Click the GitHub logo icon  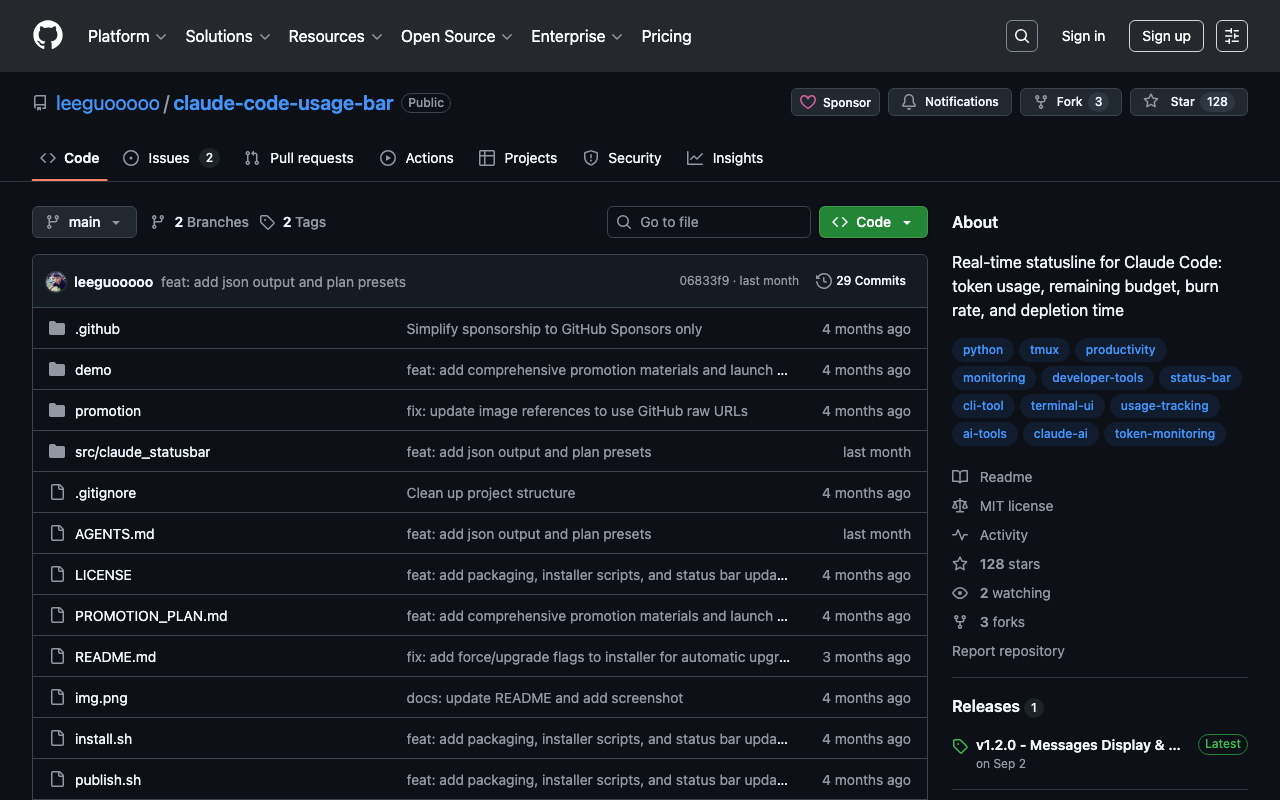(x=48, y=36)
